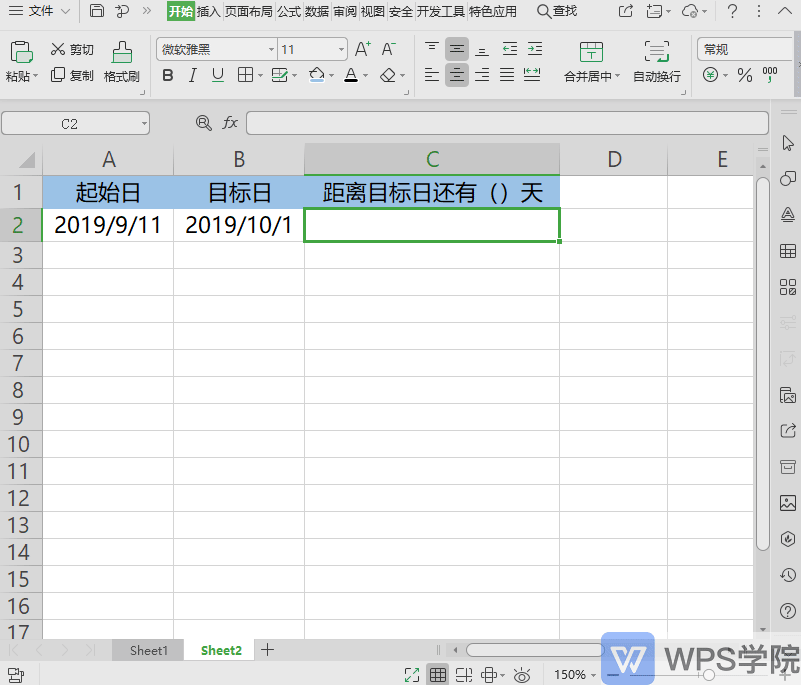
Task: Click the fill color bucket icon
Action: pyautogui.click(x=317, y=76)
